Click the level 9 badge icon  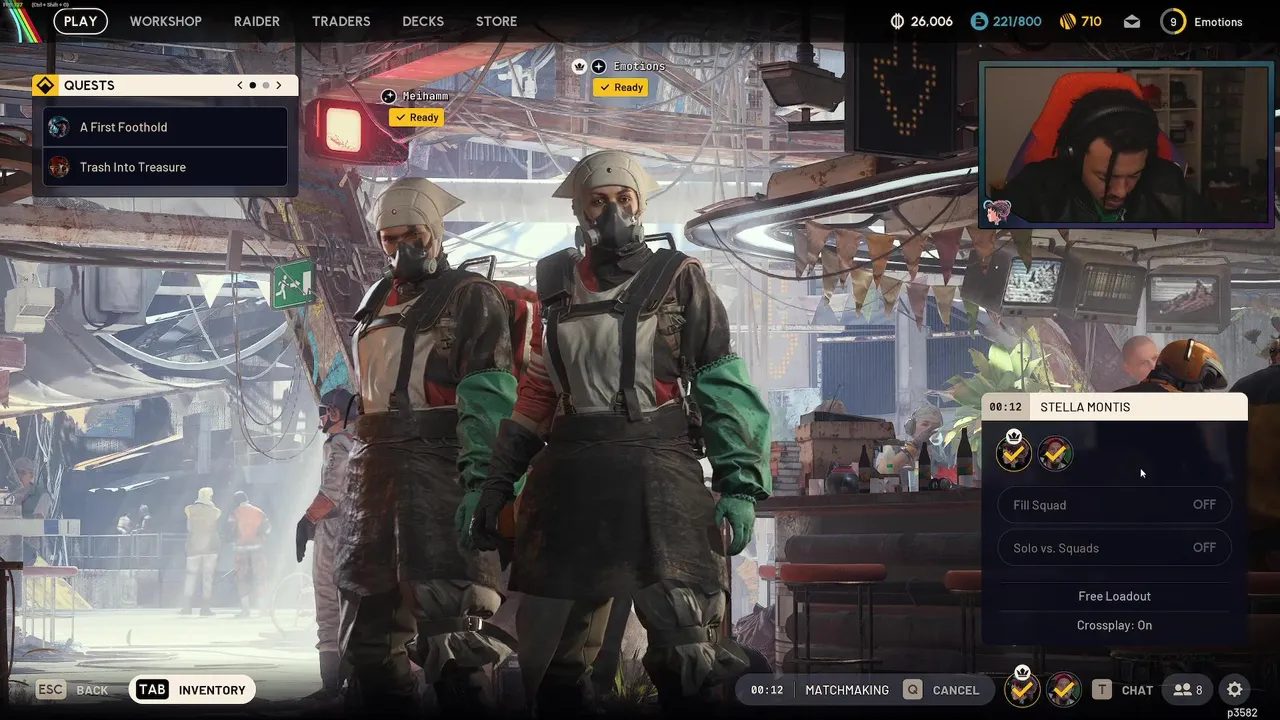tap(1173, 21)
